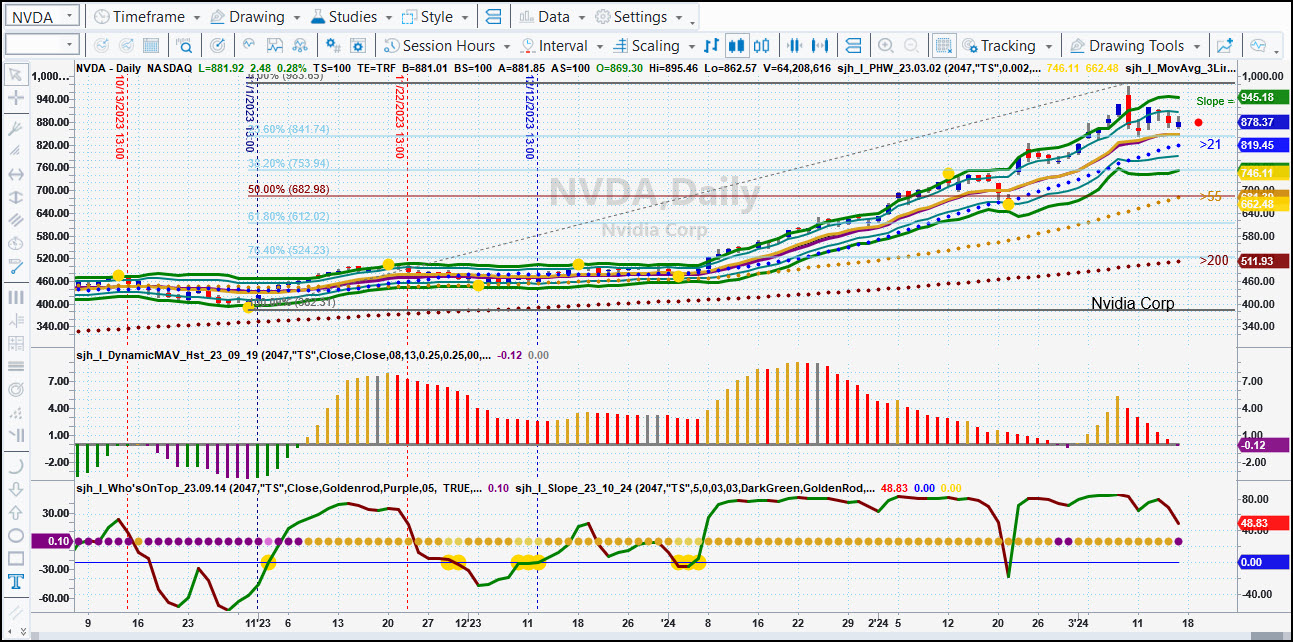The height and width of the screenshot is (642, 1293).
Task: Select the pointer cursor tool in left sidebar
Action: 15,74
